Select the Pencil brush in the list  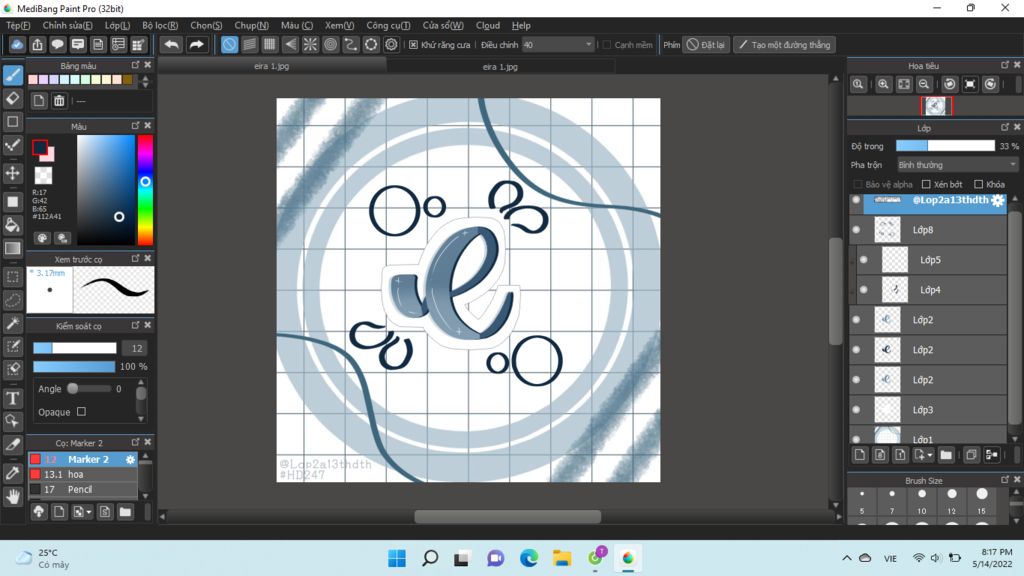click(83, 489)
